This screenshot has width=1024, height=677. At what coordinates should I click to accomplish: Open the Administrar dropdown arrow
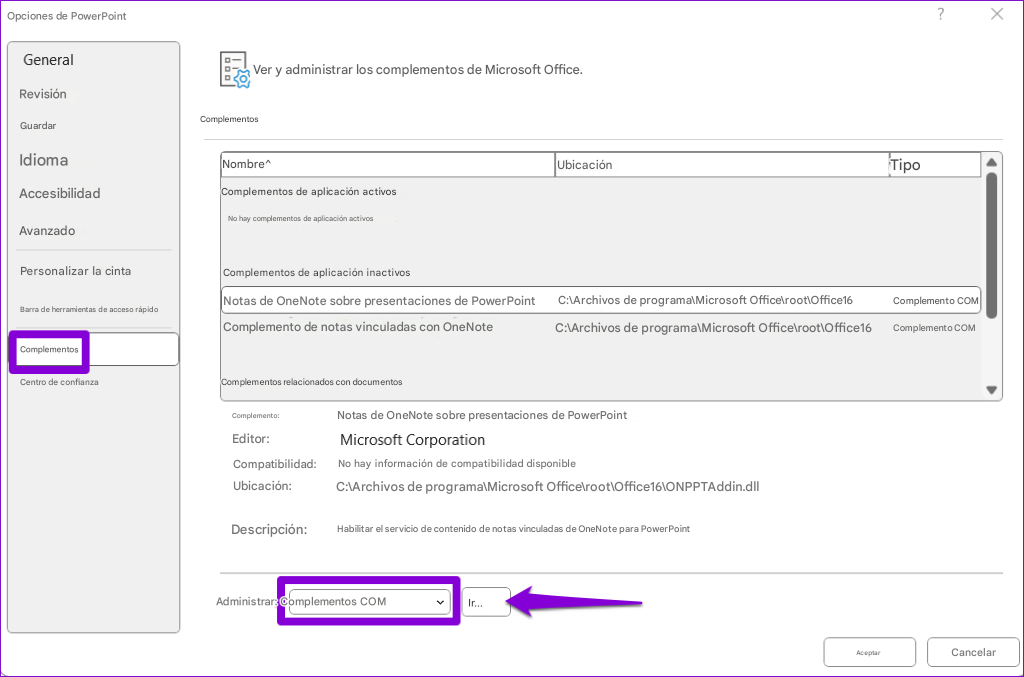[x=440, y=601]
